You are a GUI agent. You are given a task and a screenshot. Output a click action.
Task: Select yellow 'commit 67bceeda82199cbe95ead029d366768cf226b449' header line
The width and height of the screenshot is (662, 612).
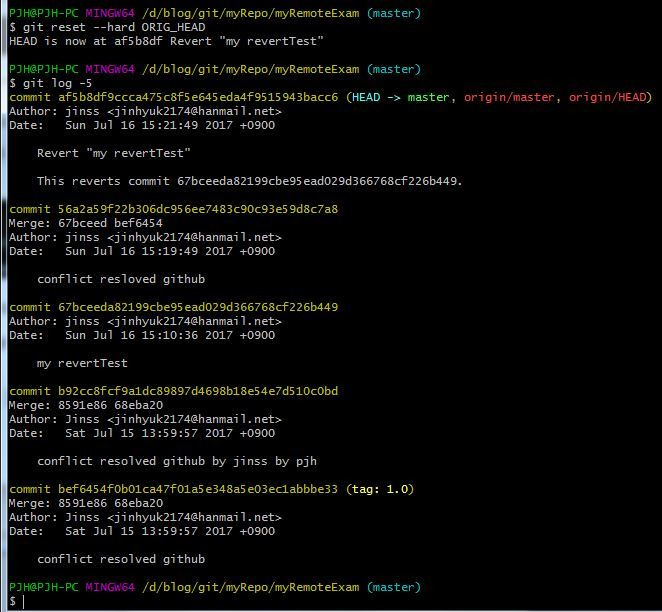(x=174, y=307)
